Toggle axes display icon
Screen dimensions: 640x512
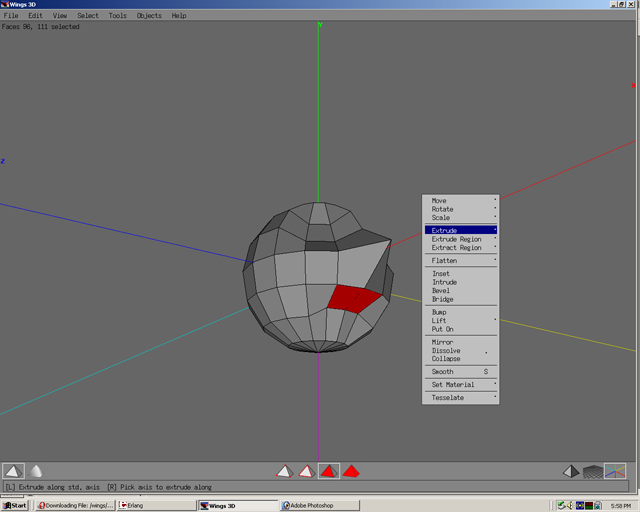[x=615, y=471]
